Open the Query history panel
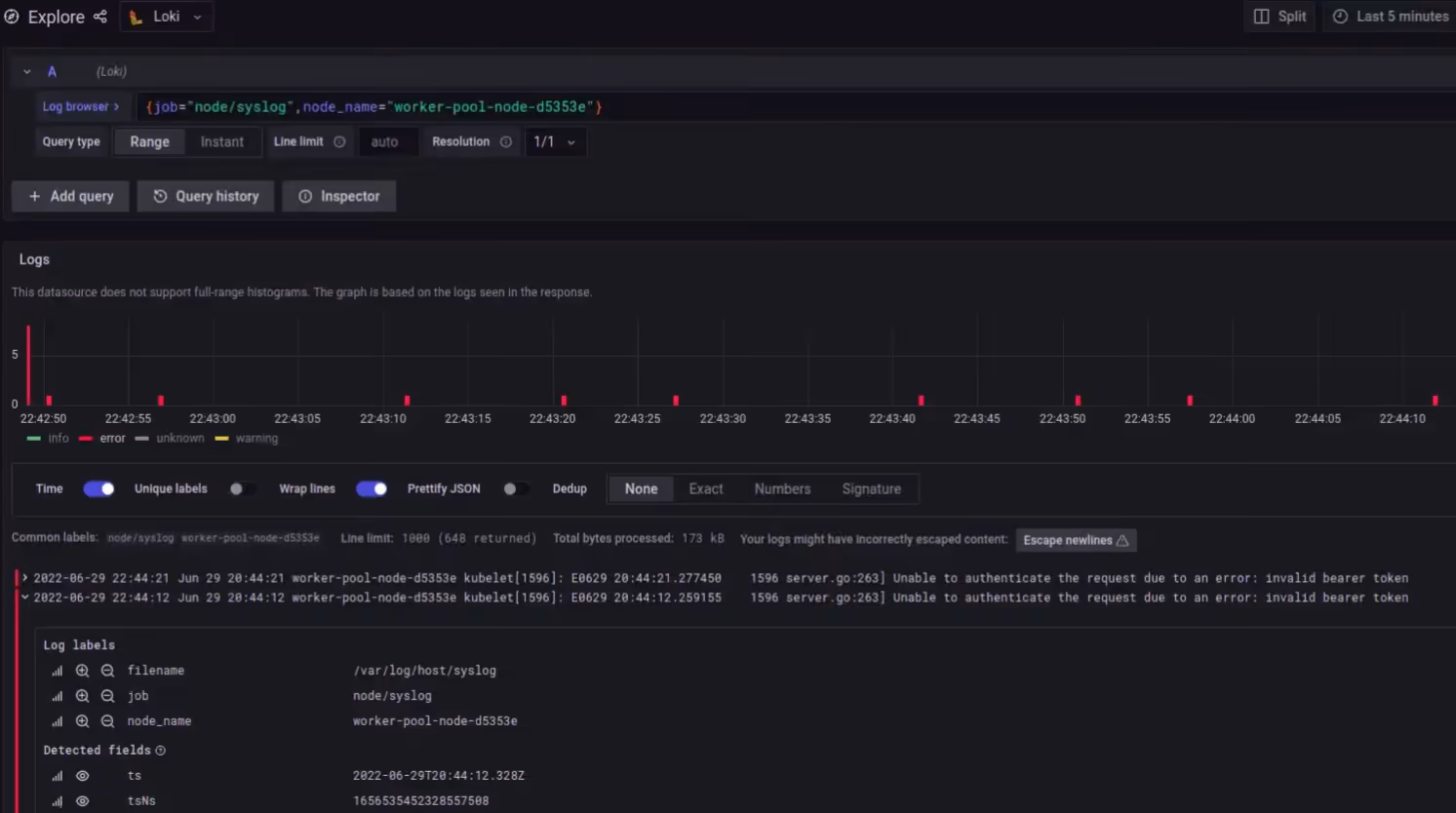1456x813 pixels. [205, 195]
